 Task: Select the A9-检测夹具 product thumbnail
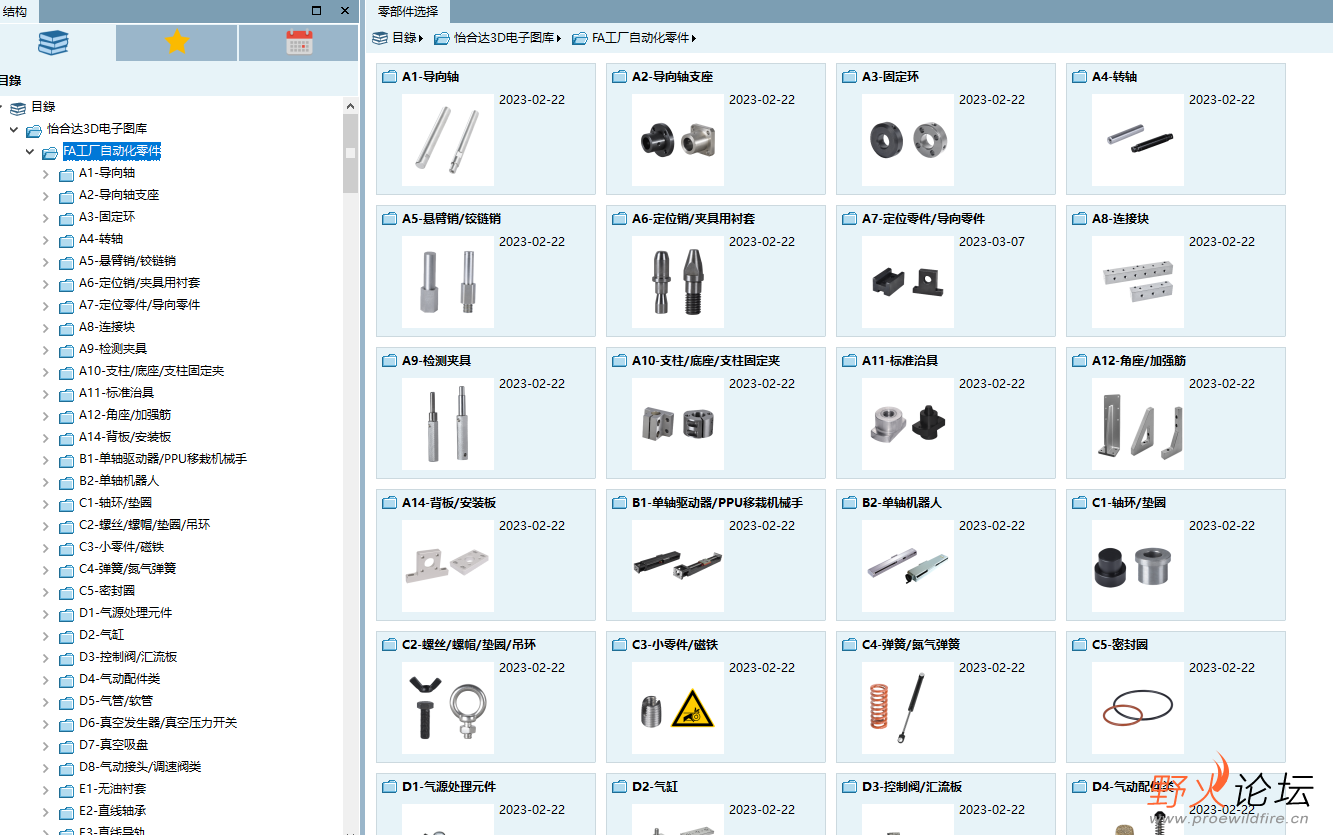tap(448, 424)
